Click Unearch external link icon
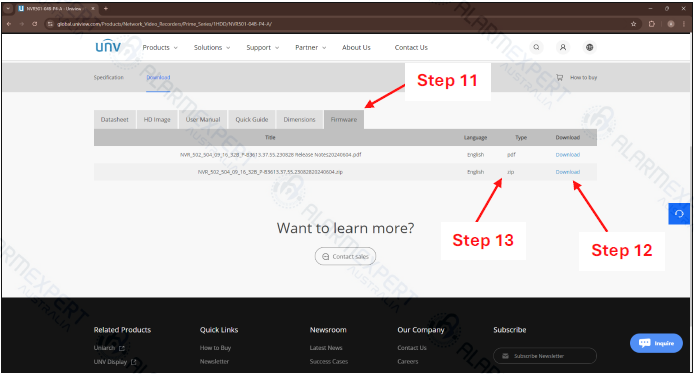Viewport: 694px width, 374px height. [122, 348]
